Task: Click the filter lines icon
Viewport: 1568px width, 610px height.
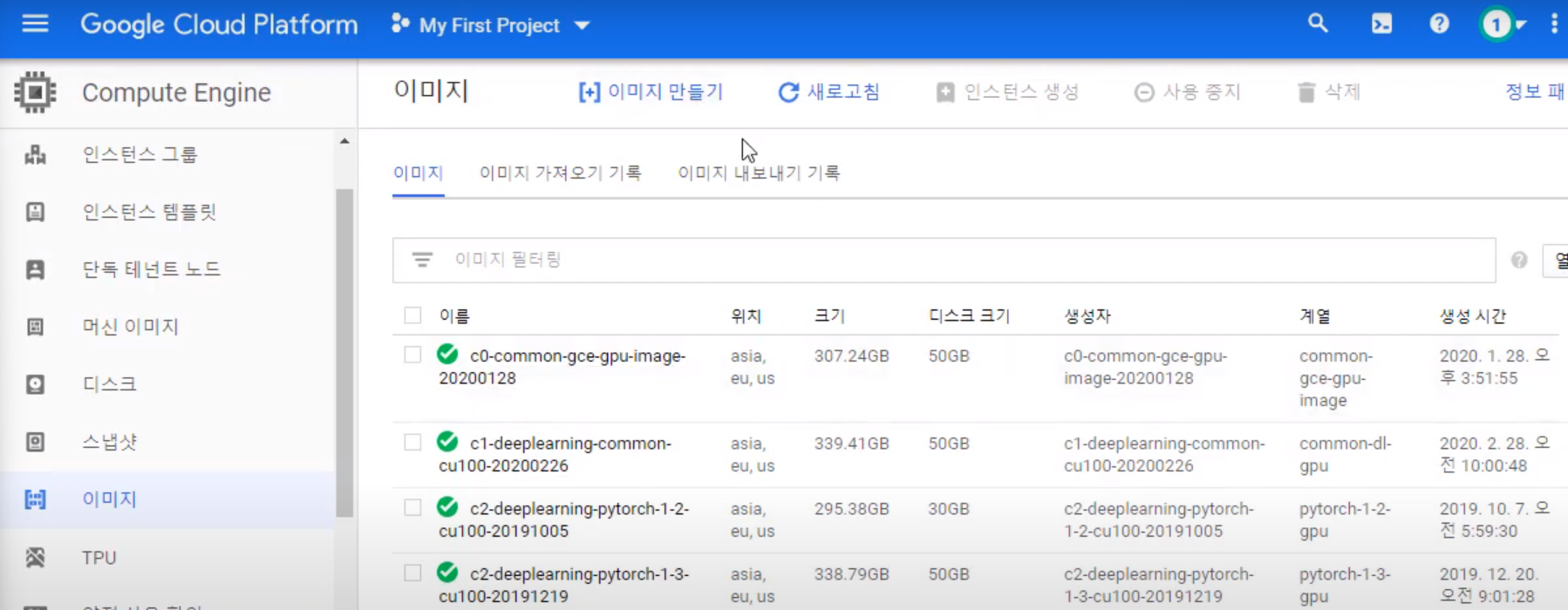Action: click(422, 260)
